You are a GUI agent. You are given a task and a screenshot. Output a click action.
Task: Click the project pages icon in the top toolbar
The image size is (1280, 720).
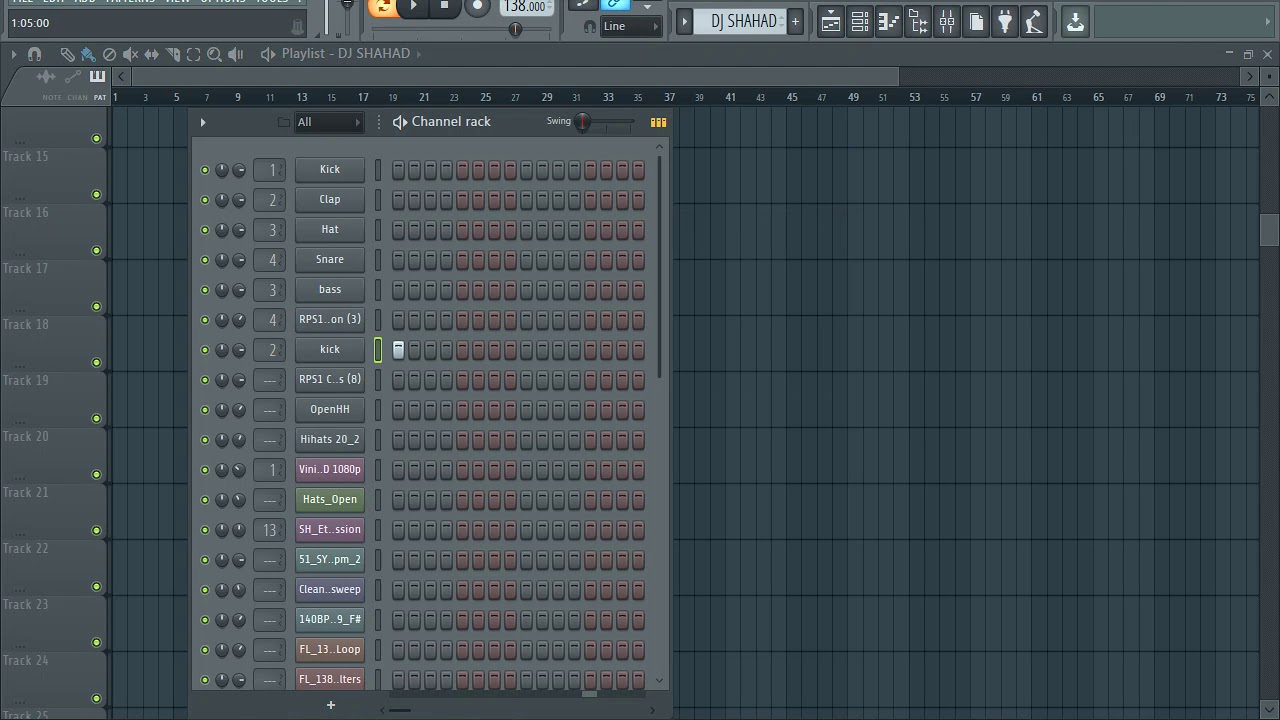pyautogui.click(x=976, y=21)
